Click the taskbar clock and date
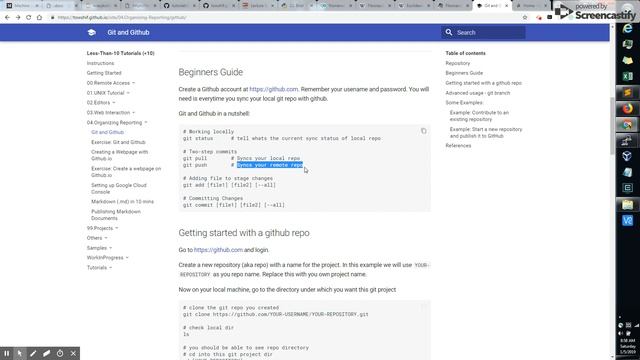This screenshot has height=360, width=640. pyautogui.click(x=628, y=346)
